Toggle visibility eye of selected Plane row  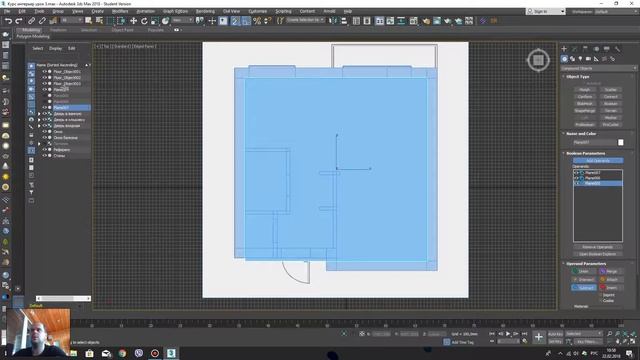44,108
